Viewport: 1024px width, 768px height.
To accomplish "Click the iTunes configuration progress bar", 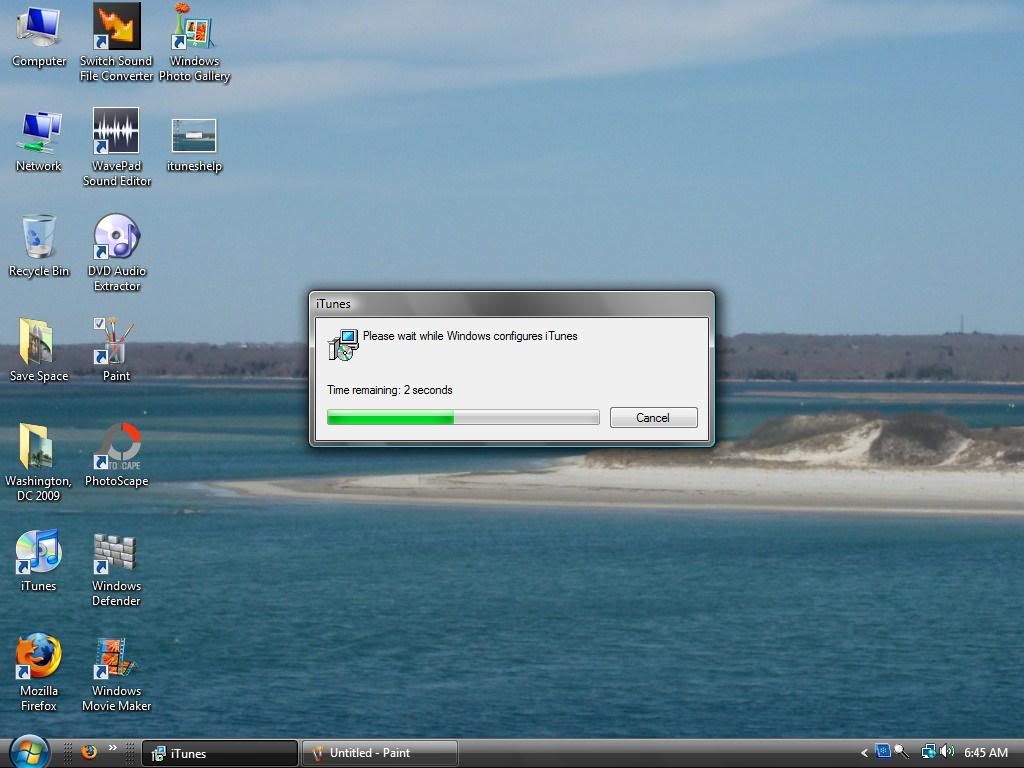I will (463, 417).
